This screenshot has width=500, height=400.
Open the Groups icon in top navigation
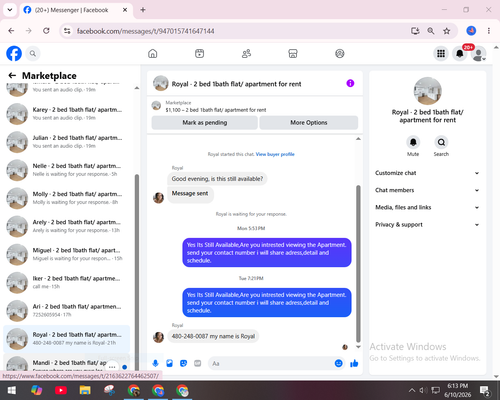click(x=340, y=53)
